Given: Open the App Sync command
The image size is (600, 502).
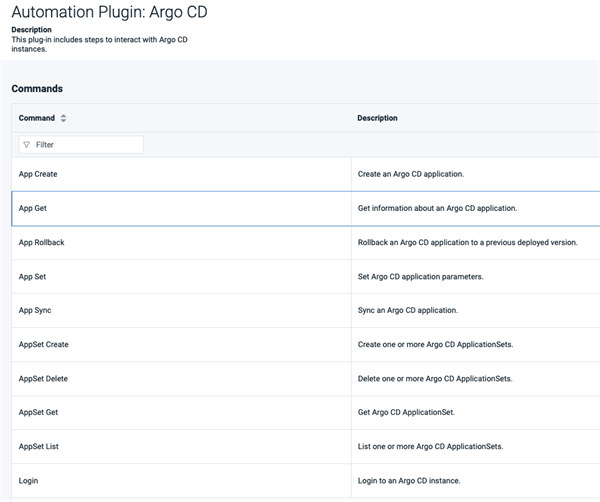Looking at the screenshot, I should click(35, 310).
